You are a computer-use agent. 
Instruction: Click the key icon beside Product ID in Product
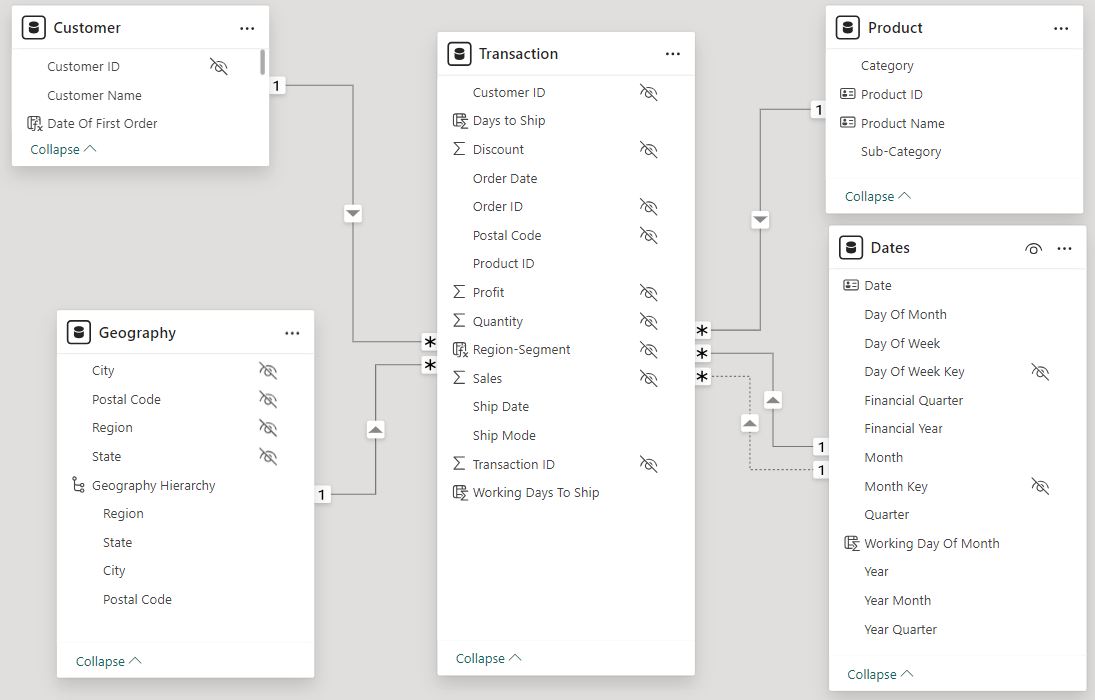click(x=848, y=94)
